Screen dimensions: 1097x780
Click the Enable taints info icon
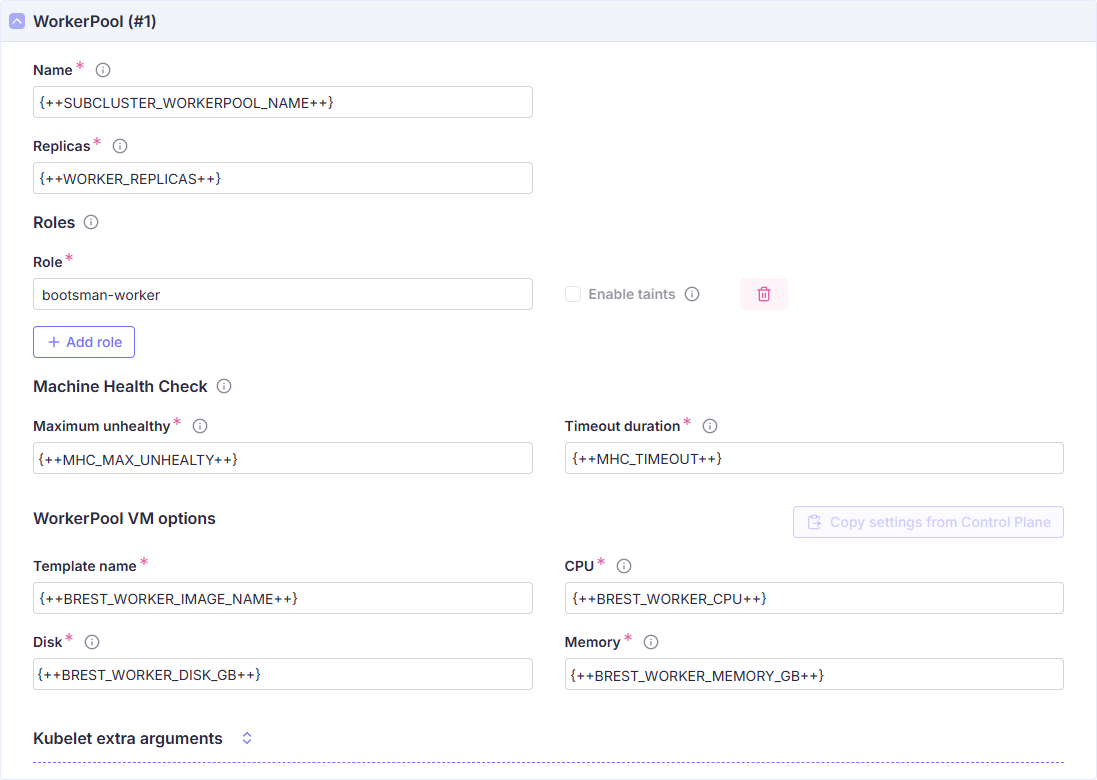[691, 293]
